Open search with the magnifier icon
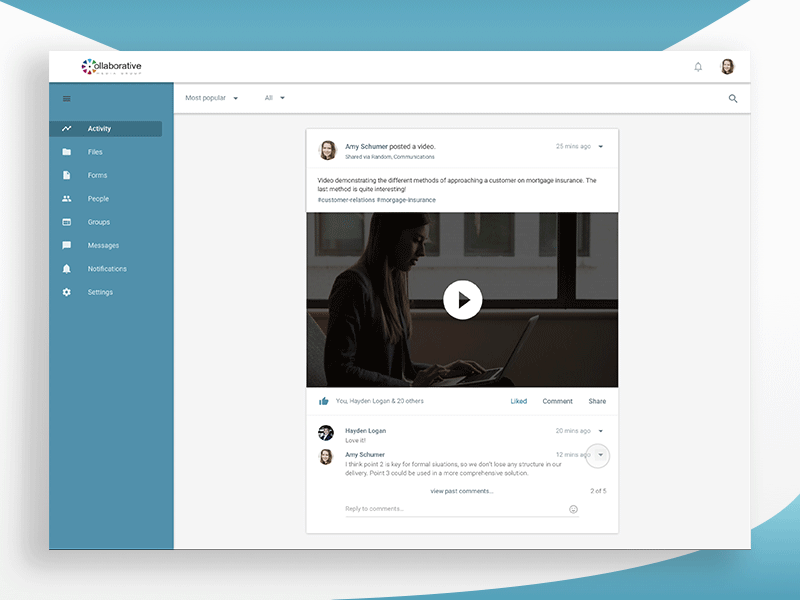 point(733,98)
